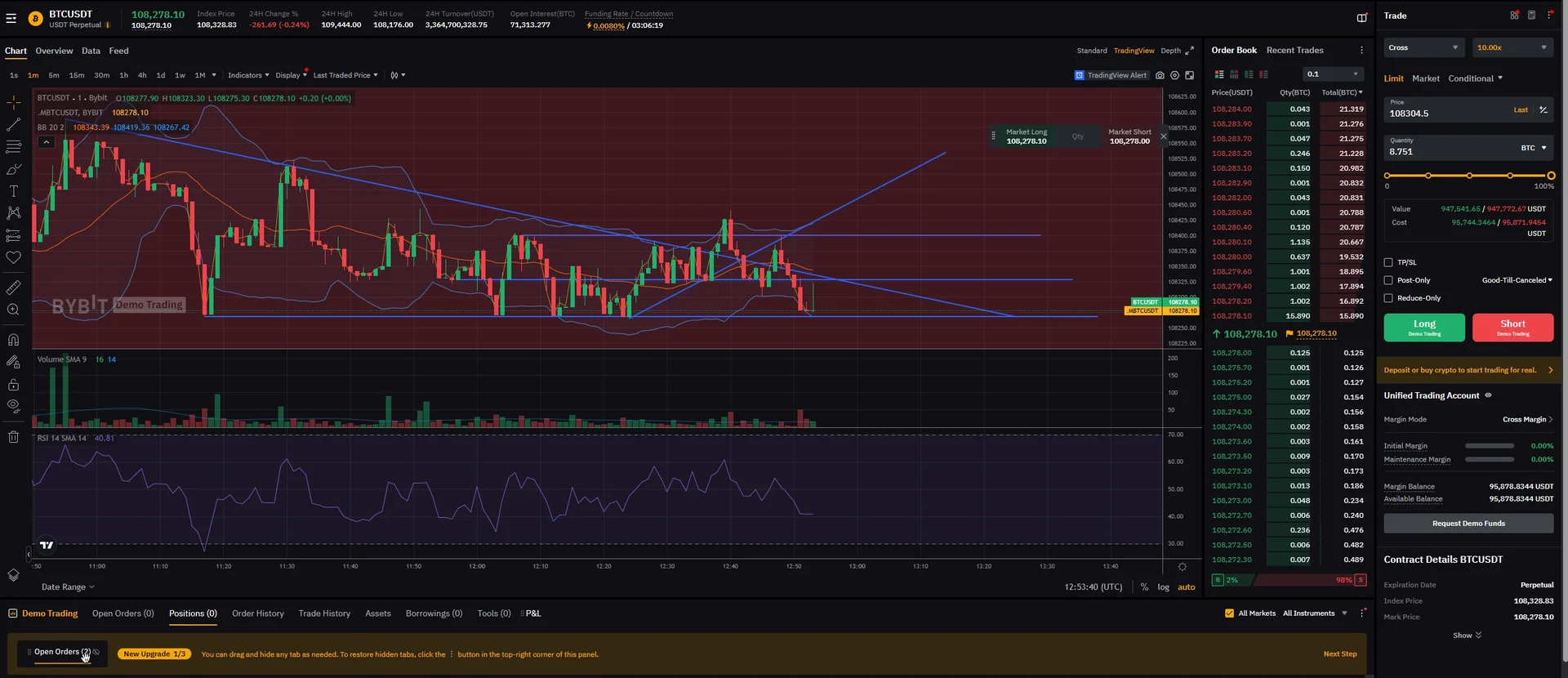This screenshot has width=1568, height=678.
Task: Click the zoom in magnifier tool
Action: click(13, 310)
